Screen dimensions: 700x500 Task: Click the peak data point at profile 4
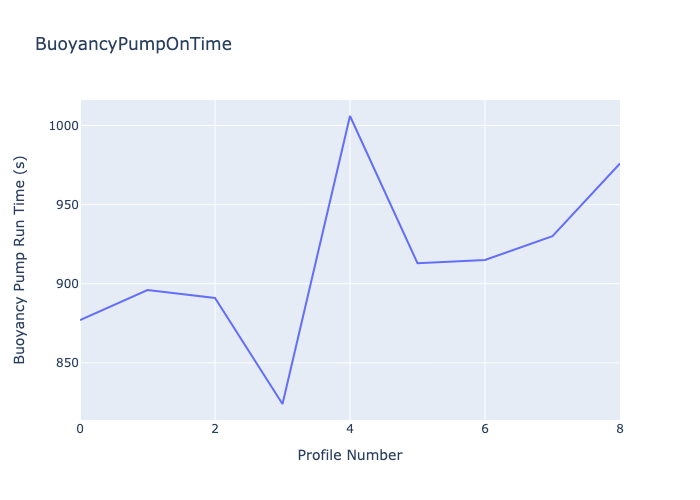tap(350, 116)
